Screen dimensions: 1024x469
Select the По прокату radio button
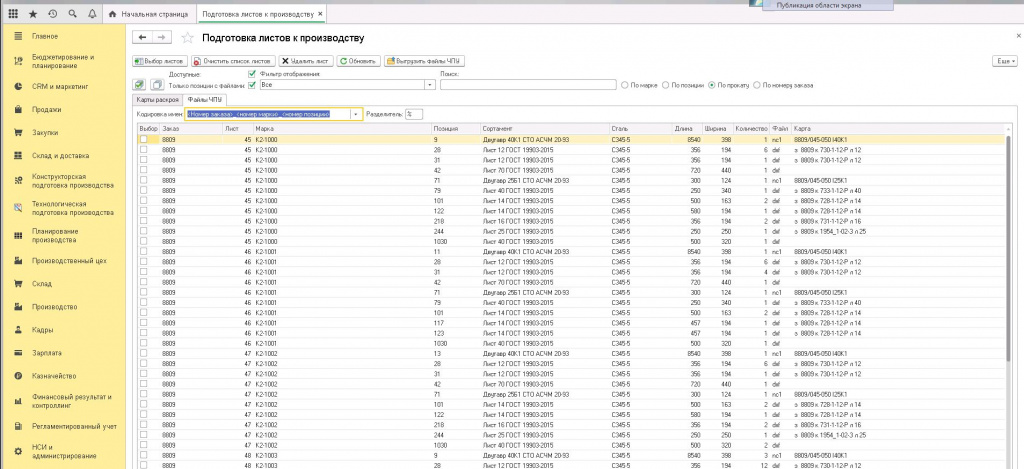712,85
